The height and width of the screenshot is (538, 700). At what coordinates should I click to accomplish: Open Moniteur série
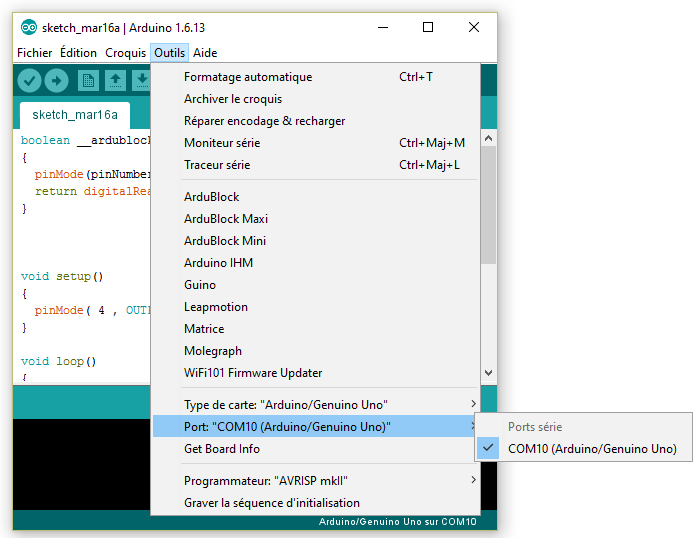click(316, 143)
